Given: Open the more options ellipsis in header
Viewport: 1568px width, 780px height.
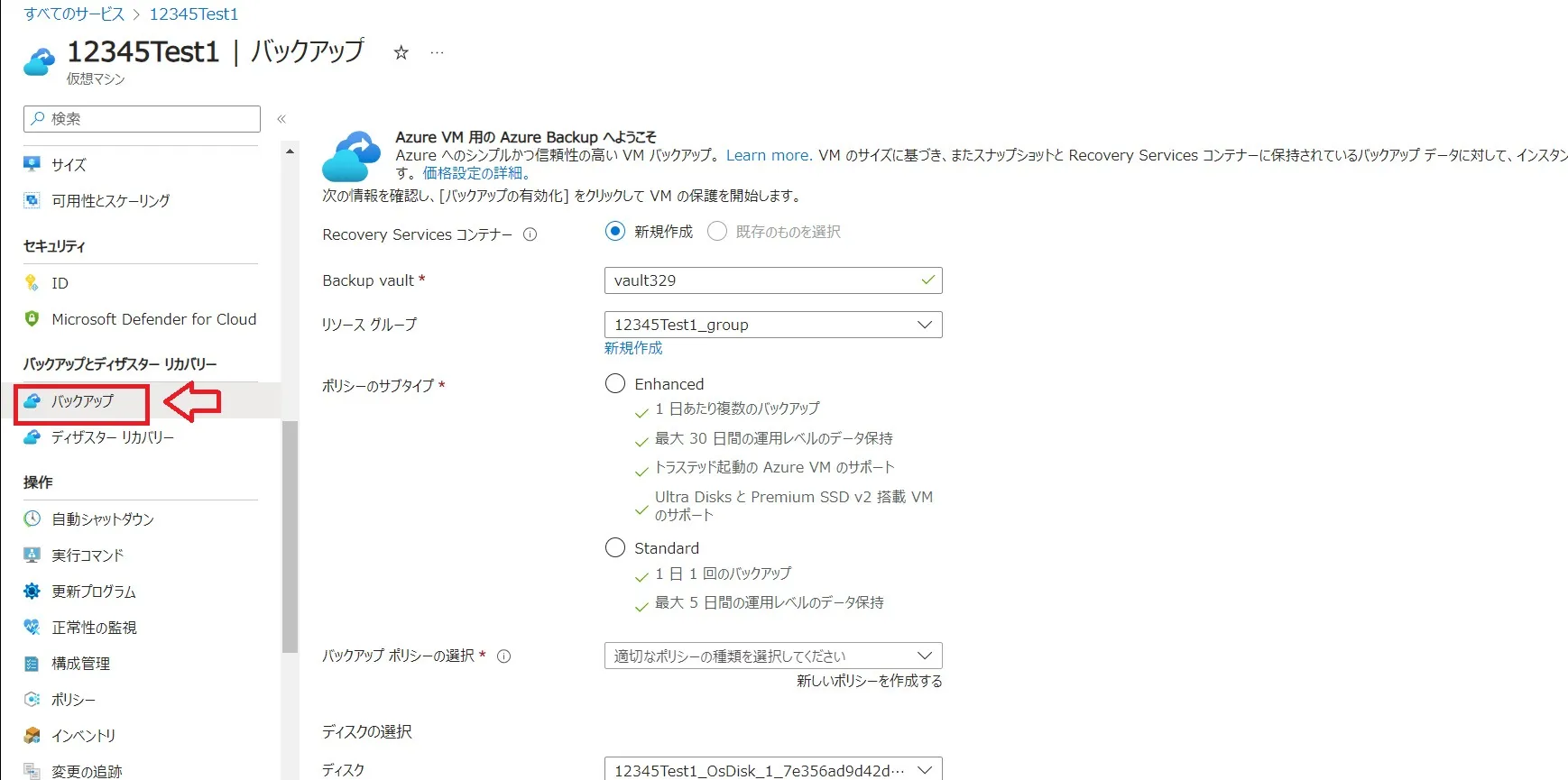Looking at the screenshot, I should tap(437, 52).
